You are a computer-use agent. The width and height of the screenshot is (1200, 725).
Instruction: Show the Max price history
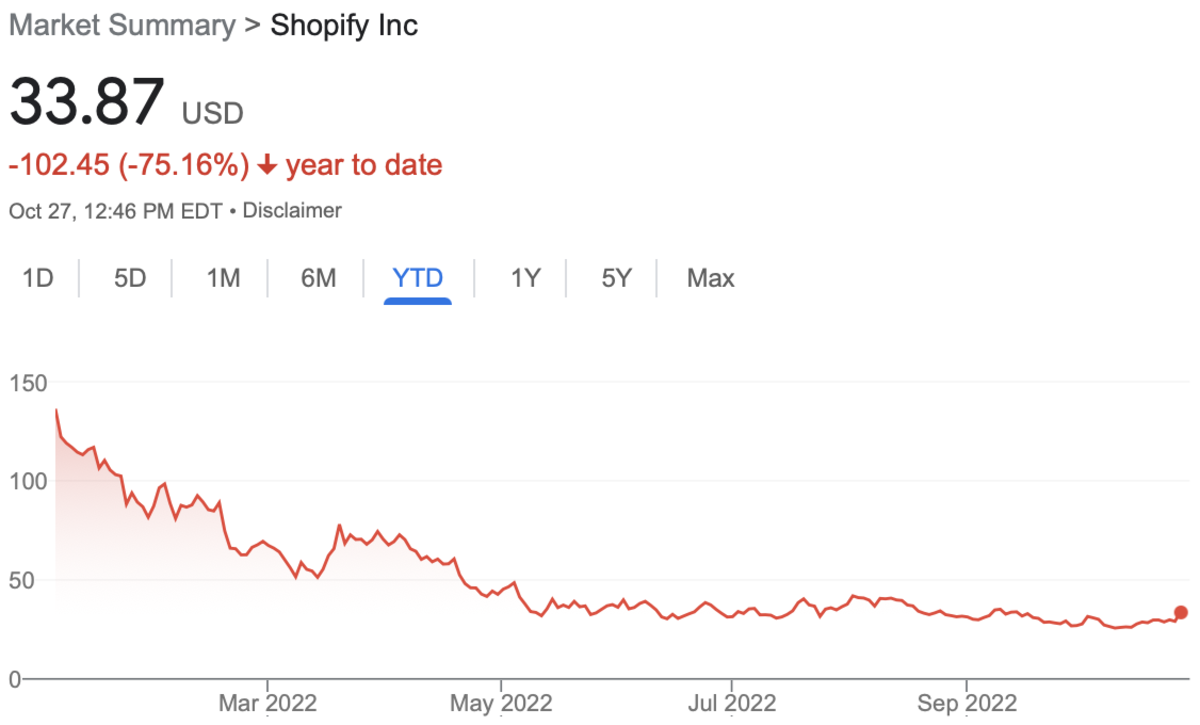pyautogui.click(x=710, y=278)
